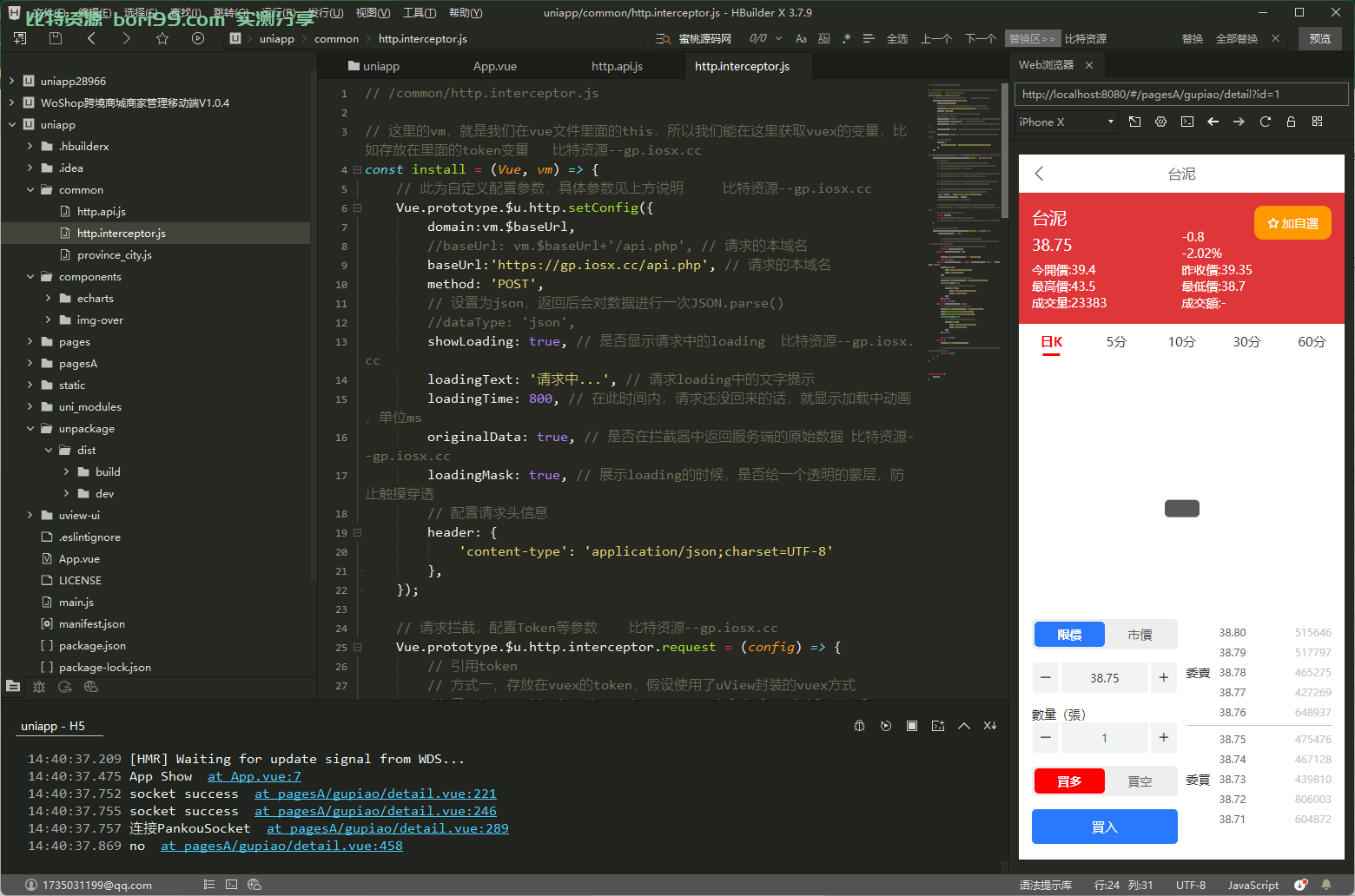Select the 限價 limit price option
This screenshot has height=896, width=1355.
click(x=1069, y=635)
